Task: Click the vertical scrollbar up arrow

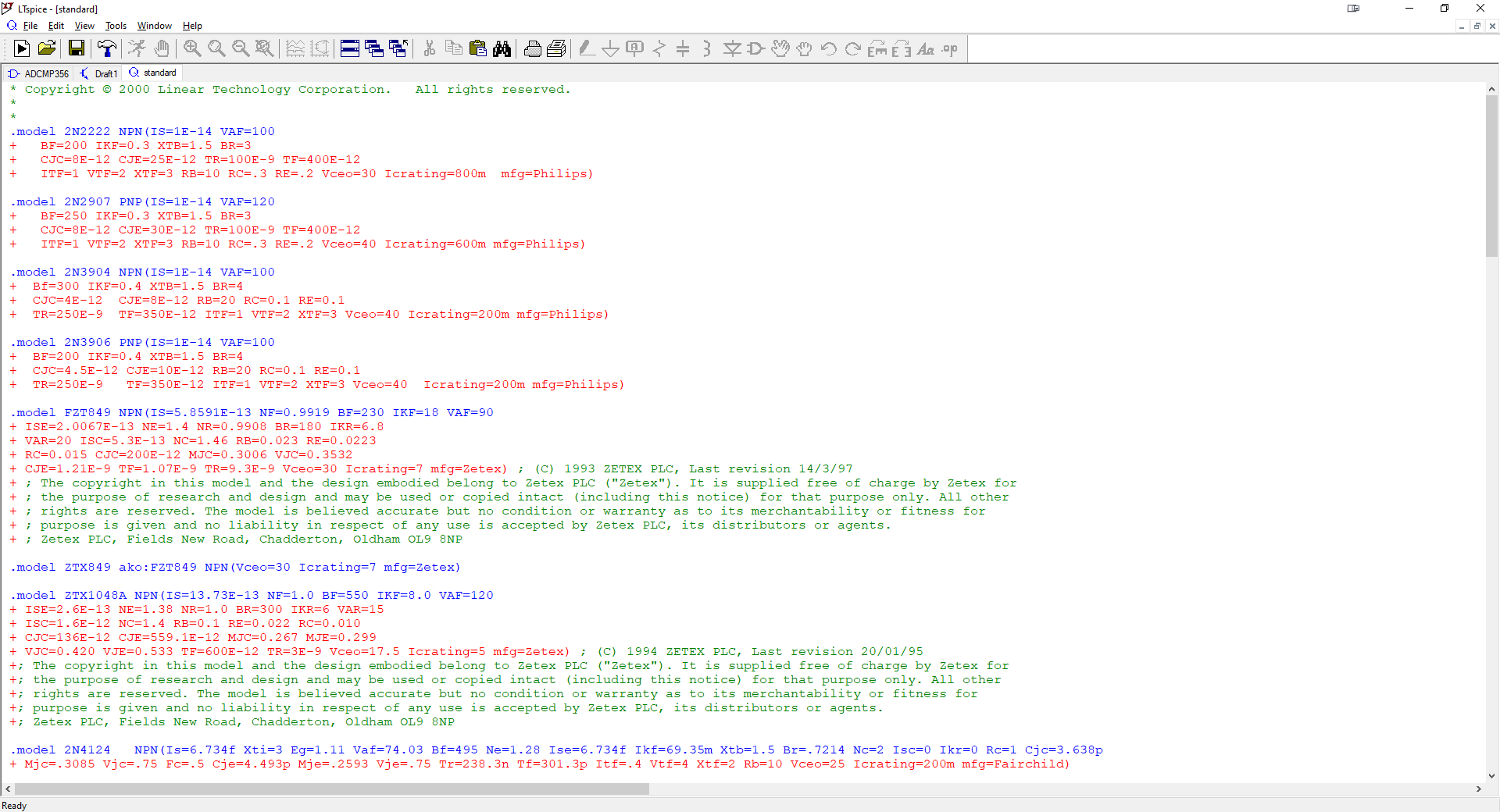Action: coord(1491,89)
